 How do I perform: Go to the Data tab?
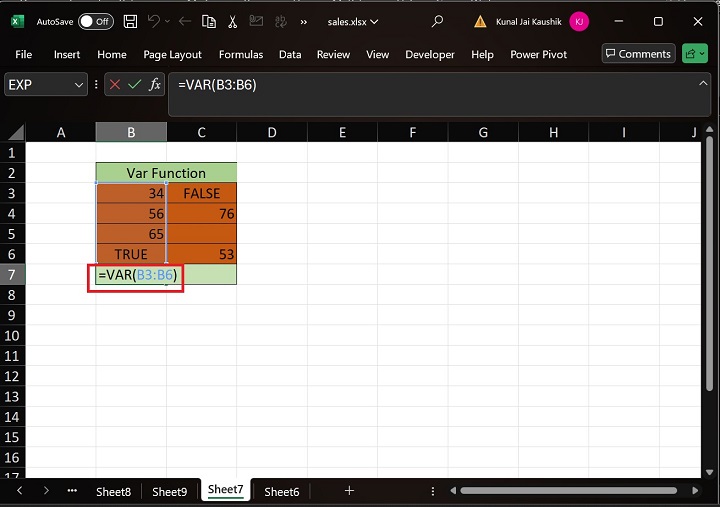pos(290,55)
